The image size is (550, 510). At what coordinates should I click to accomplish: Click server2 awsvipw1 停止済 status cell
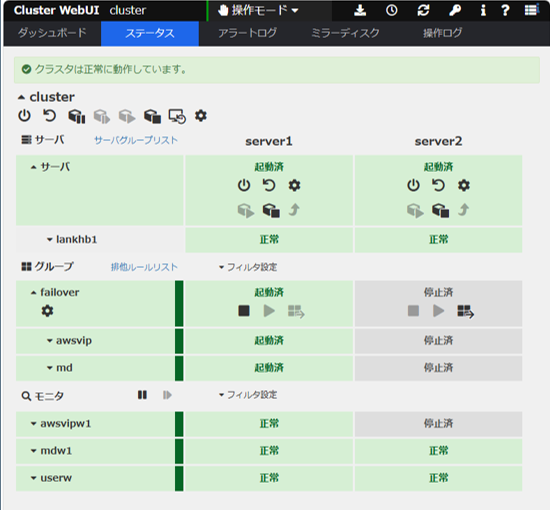438,424
